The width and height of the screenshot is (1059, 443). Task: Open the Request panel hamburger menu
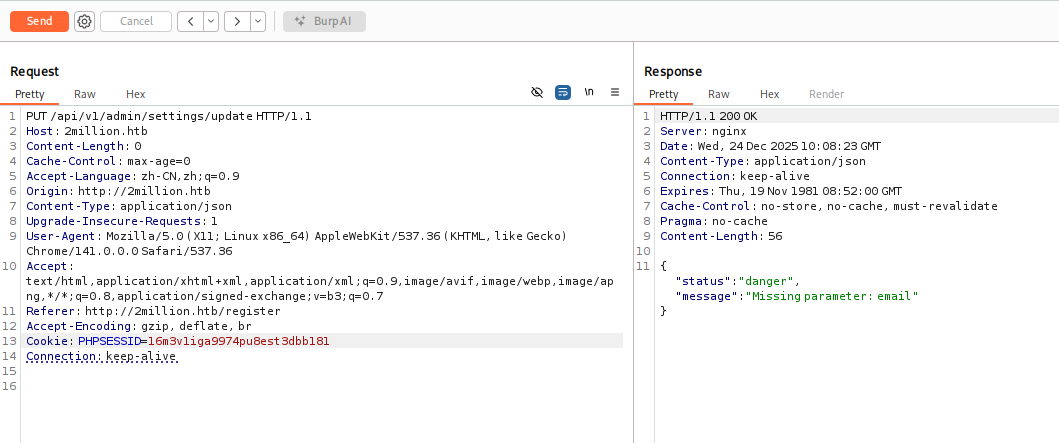(615, 92)
